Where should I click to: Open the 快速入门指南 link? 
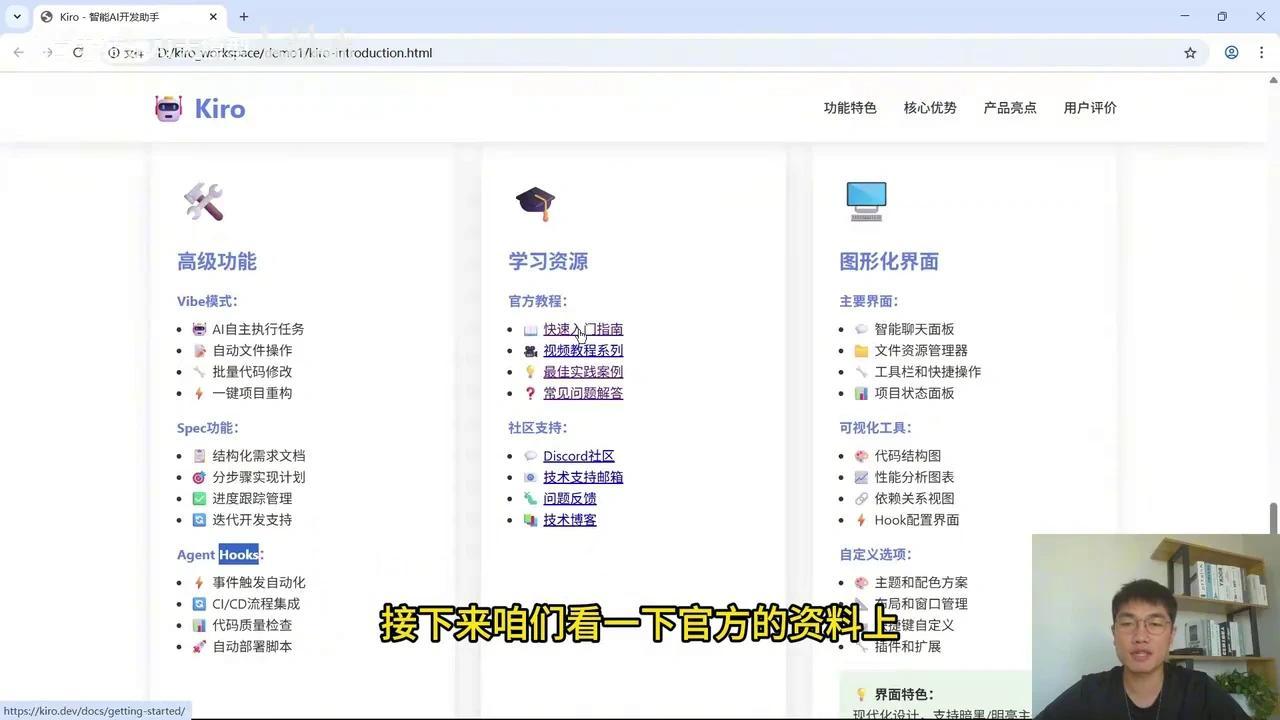(x=583, y=329)
